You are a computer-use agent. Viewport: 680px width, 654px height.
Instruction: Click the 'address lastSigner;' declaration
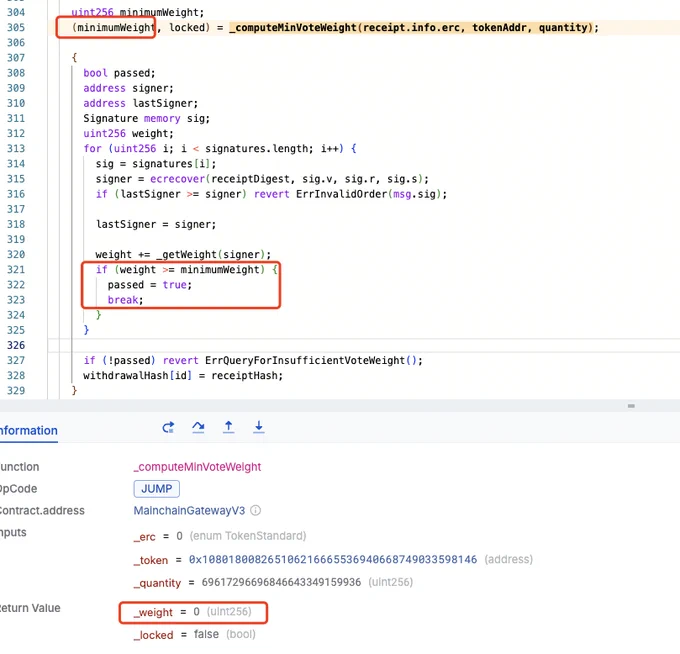point(141,103)
